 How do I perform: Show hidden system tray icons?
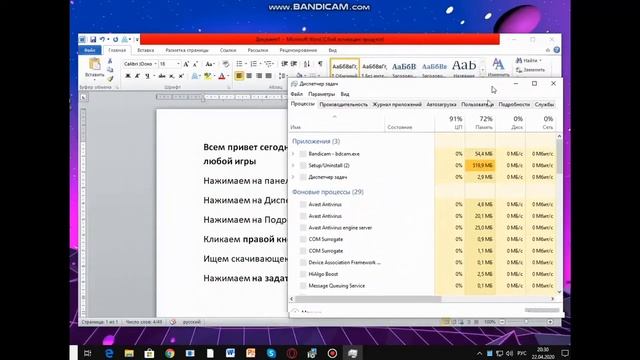[x=479, y=353]
